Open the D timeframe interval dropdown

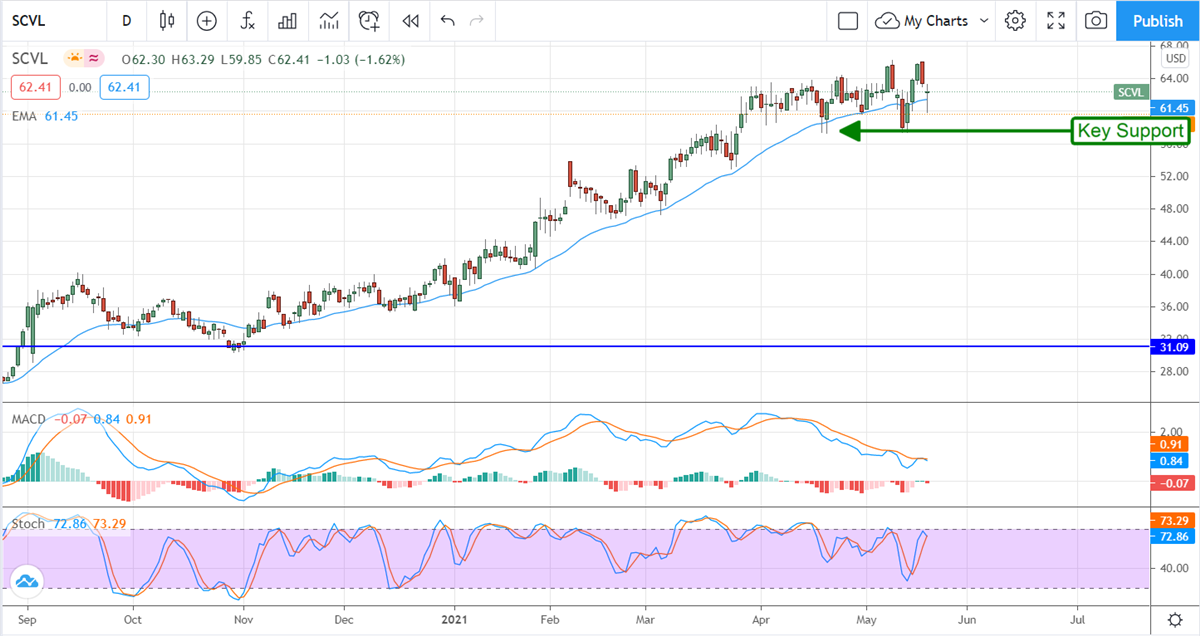[126, 20]
